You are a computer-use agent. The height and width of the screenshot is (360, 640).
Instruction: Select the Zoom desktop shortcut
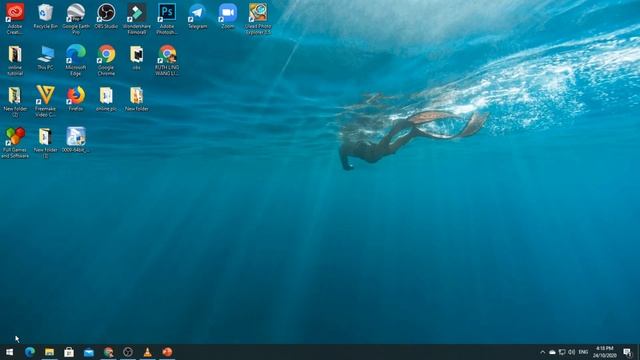pos(228,16)
